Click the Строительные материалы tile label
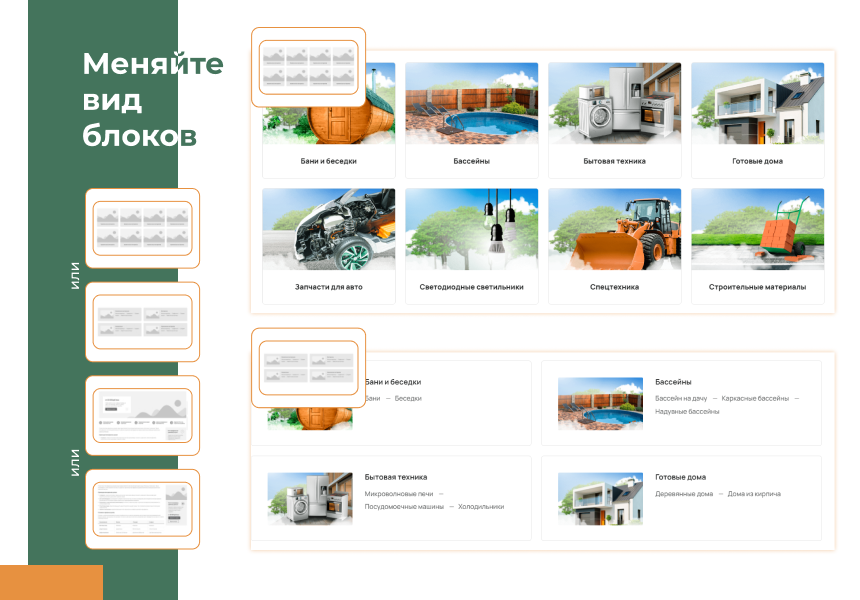This screenshot has width=860, height=600. tap(757, 287)
